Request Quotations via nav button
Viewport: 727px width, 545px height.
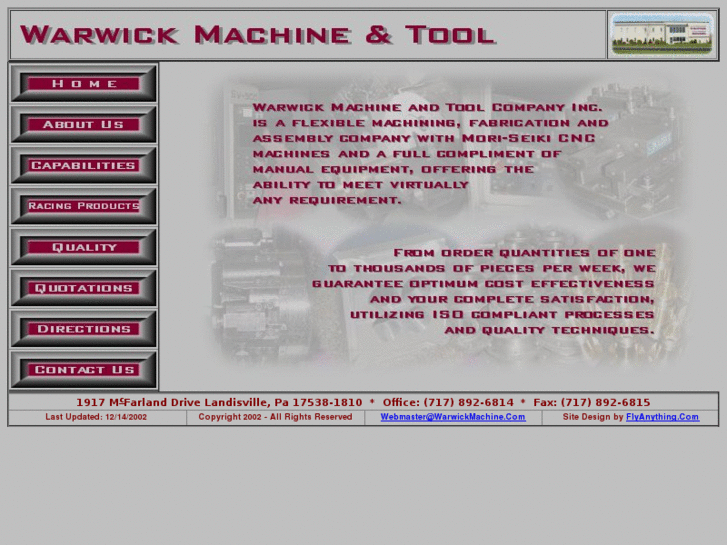83,288
